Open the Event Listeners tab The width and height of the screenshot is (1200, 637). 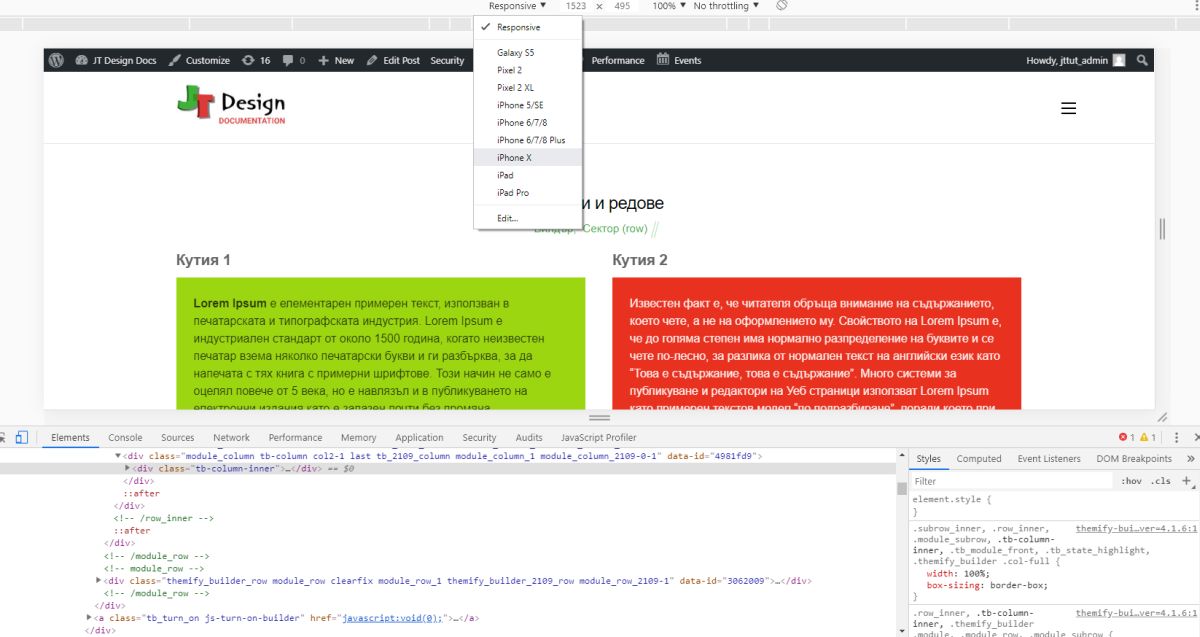click(1049, 459)
